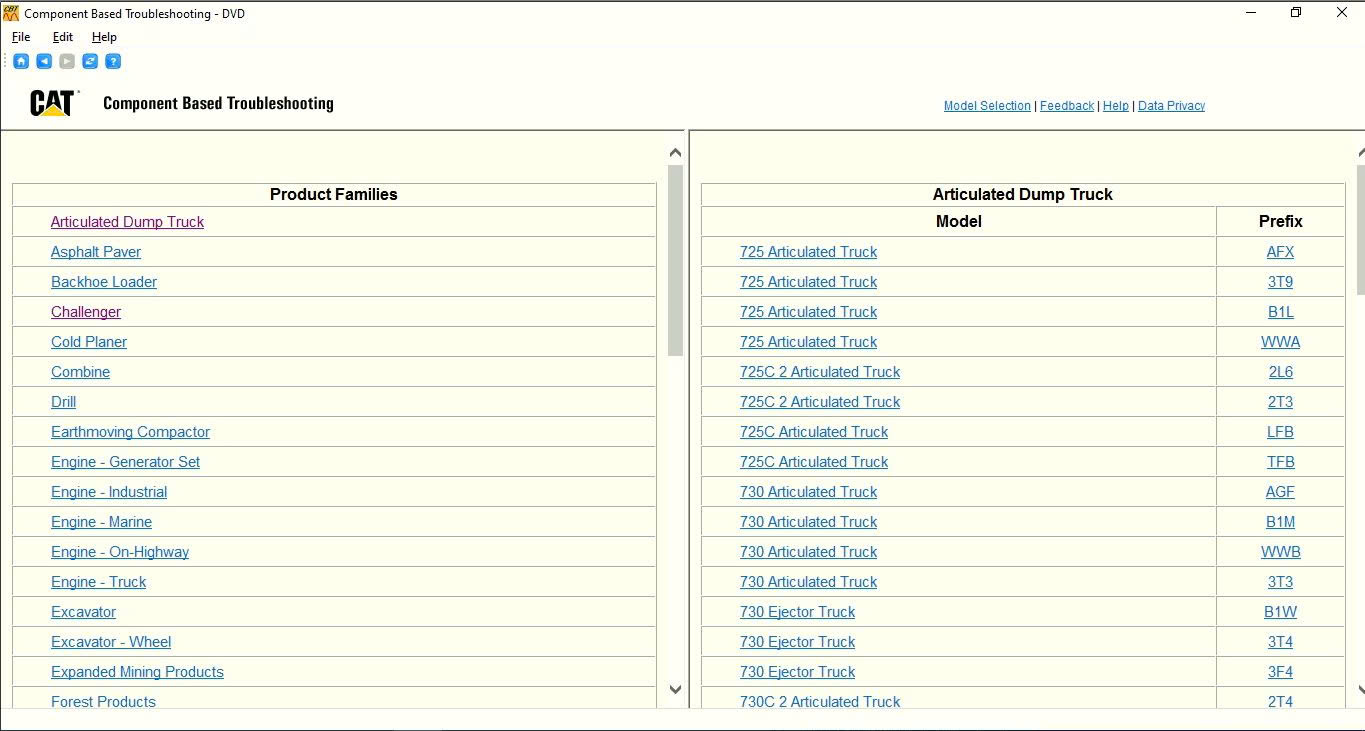Select Engine - On-Highway family

[x=120, y=552]
